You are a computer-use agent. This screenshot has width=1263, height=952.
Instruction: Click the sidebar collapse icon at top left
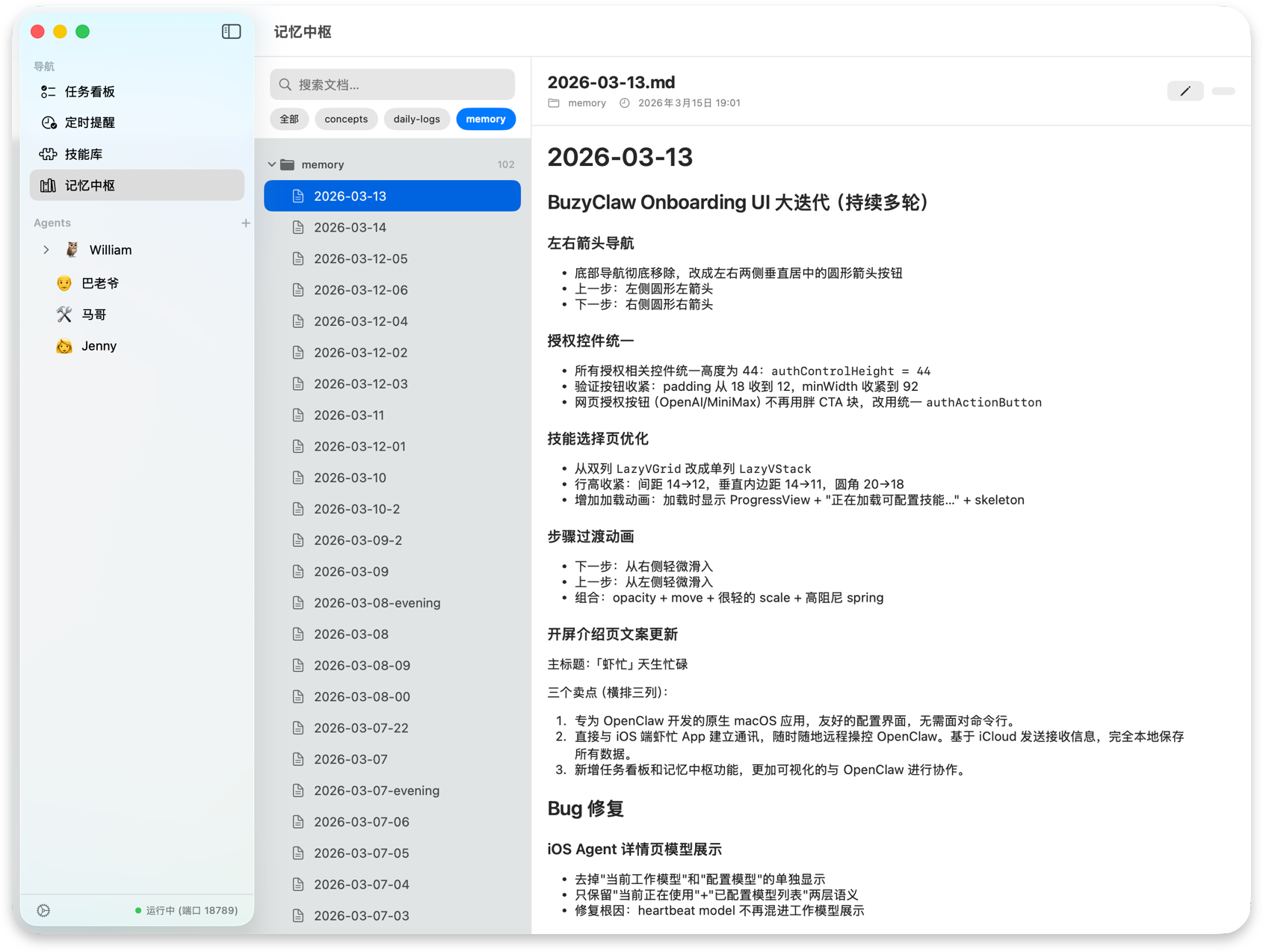tap(232, 31)
